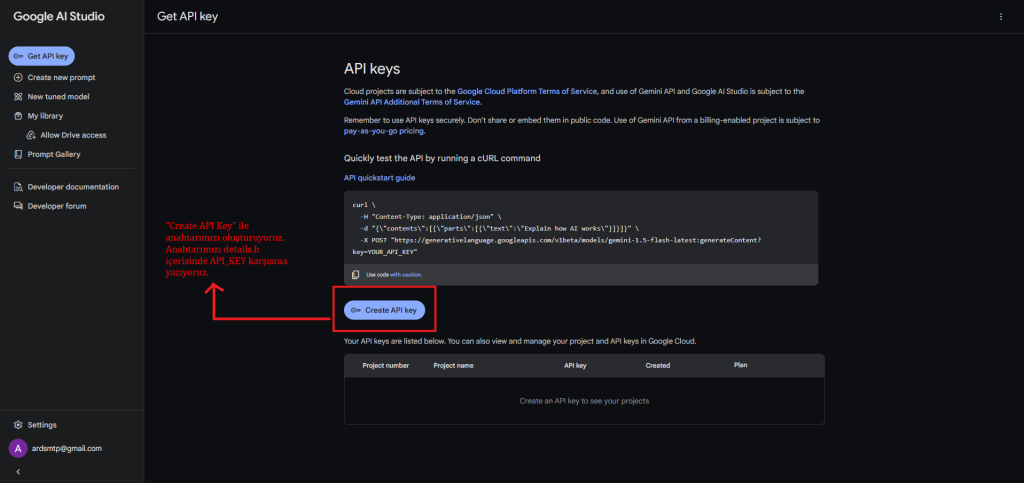Click the key icon beside Get API key
Image resolution: width=1024 pixels, height=483 pixels.
coord(19,57)
